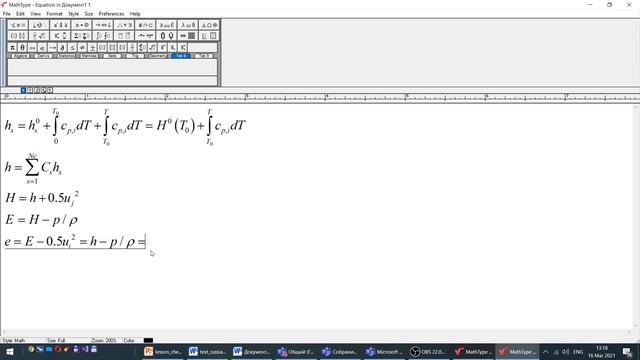Open the Size menu

point(89,14)
